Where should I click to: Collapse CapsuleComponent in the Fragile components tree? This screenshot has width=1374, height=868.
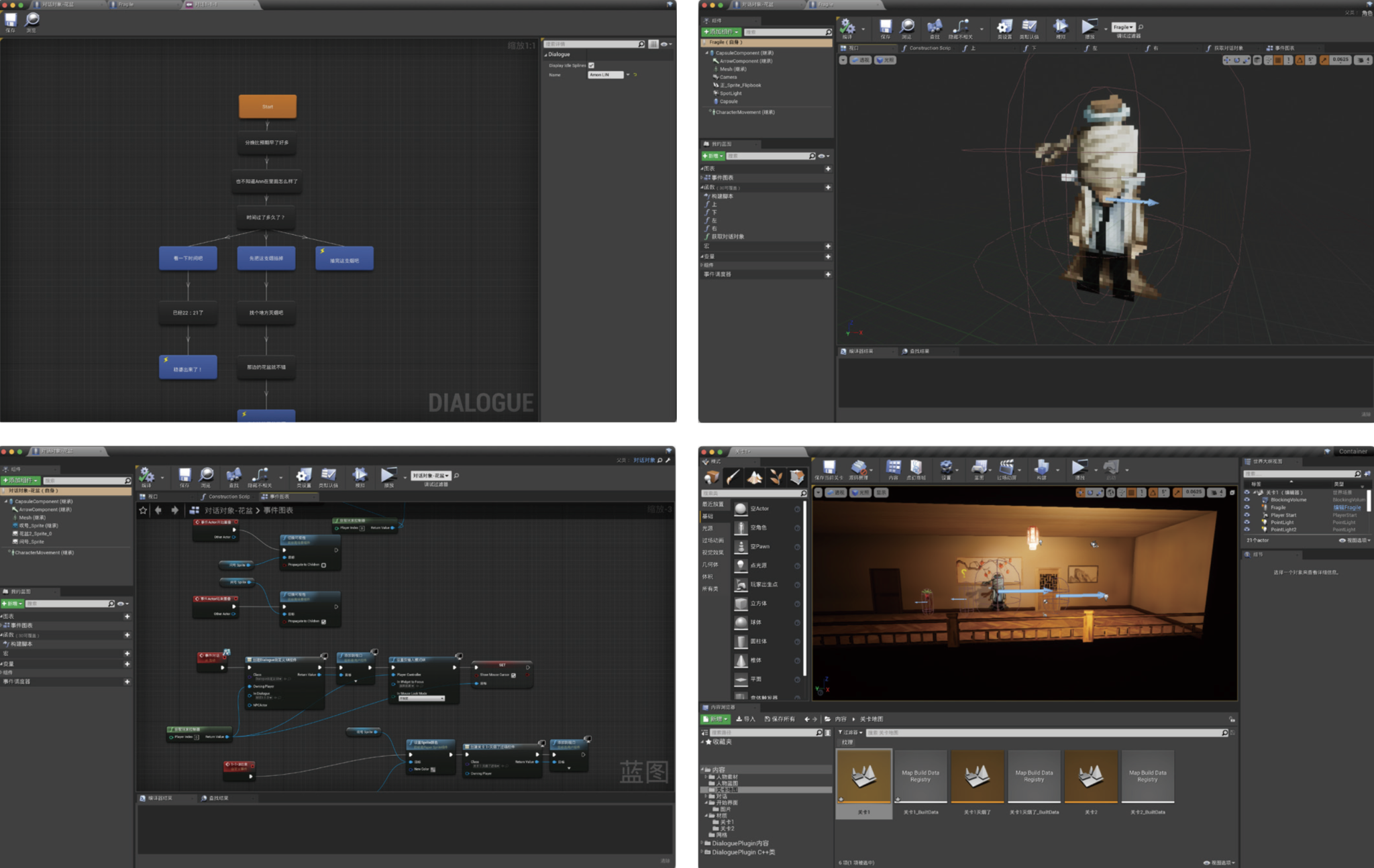tap(706, 53)
